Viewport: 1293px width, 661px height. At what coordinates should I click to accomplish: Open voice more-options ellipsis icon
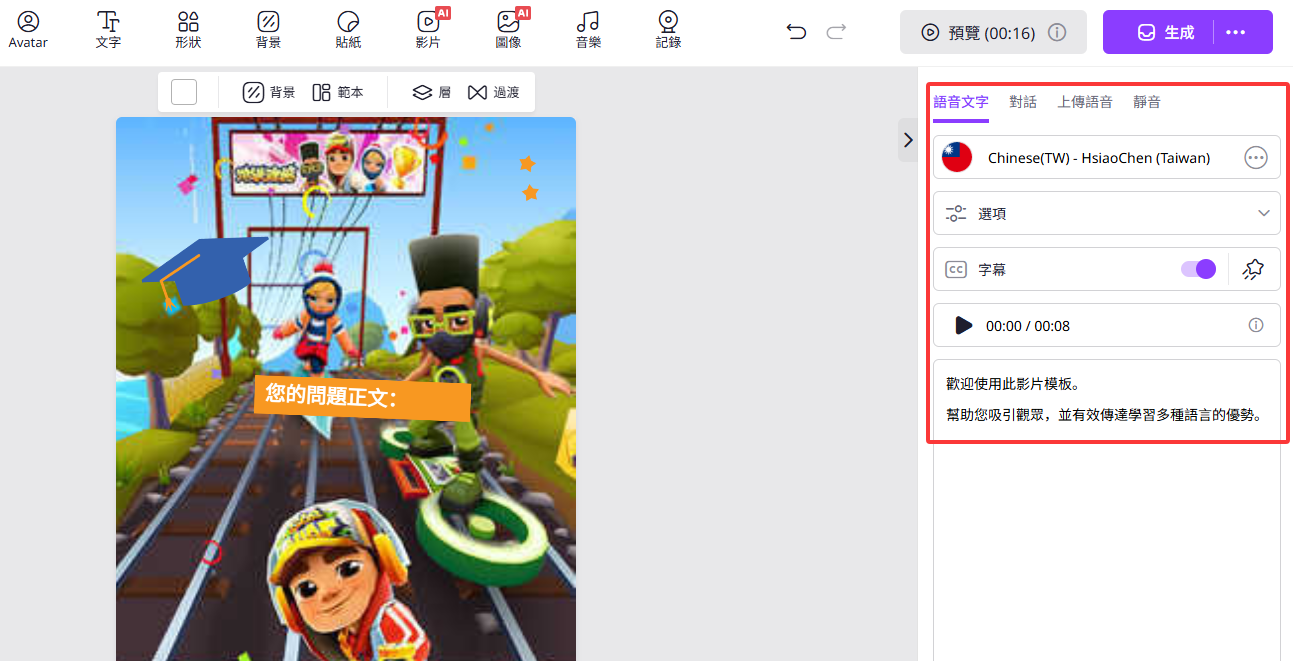[1256, 157]
